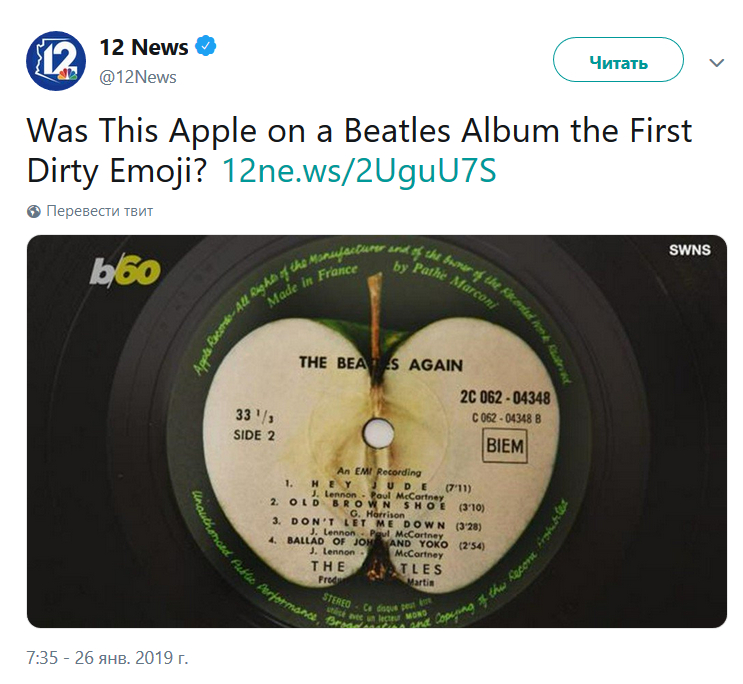This screenshot has width=743, height=684.
Task: Click the HEY JUDE track listing
Action: tap(370, 486)
